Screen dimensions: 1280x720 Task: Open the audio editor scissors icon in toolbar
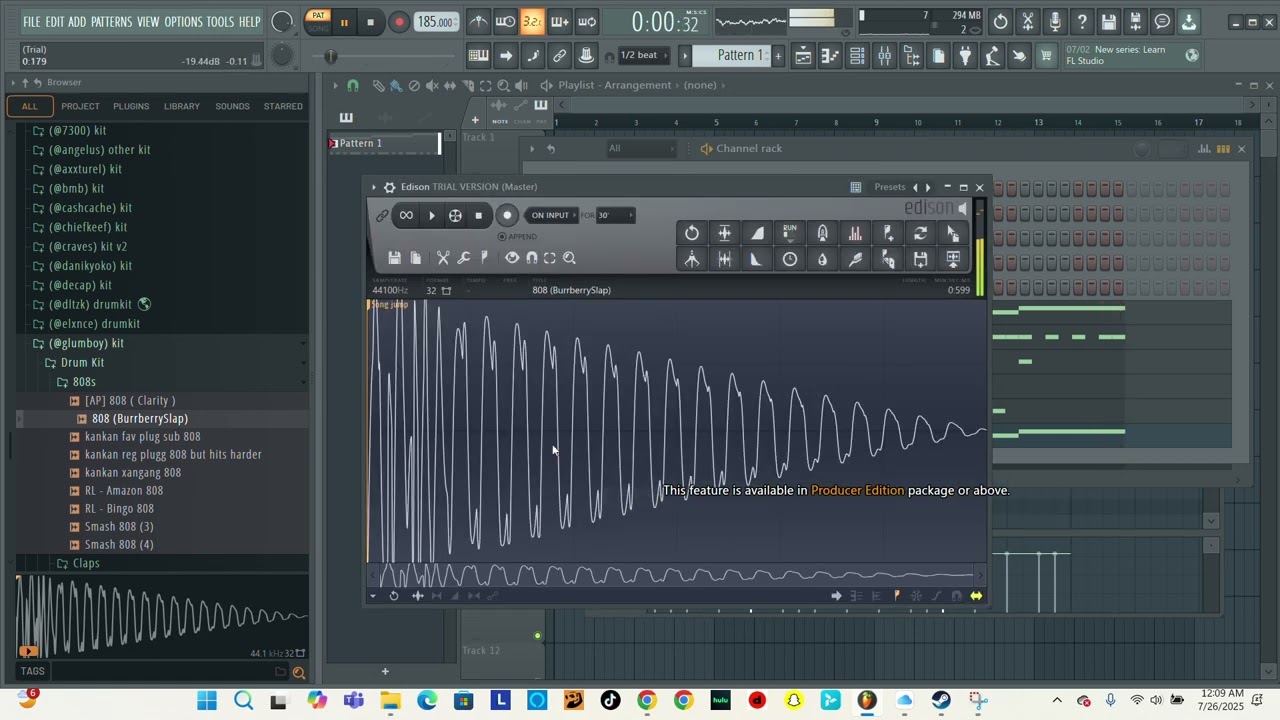point(1028,21)
